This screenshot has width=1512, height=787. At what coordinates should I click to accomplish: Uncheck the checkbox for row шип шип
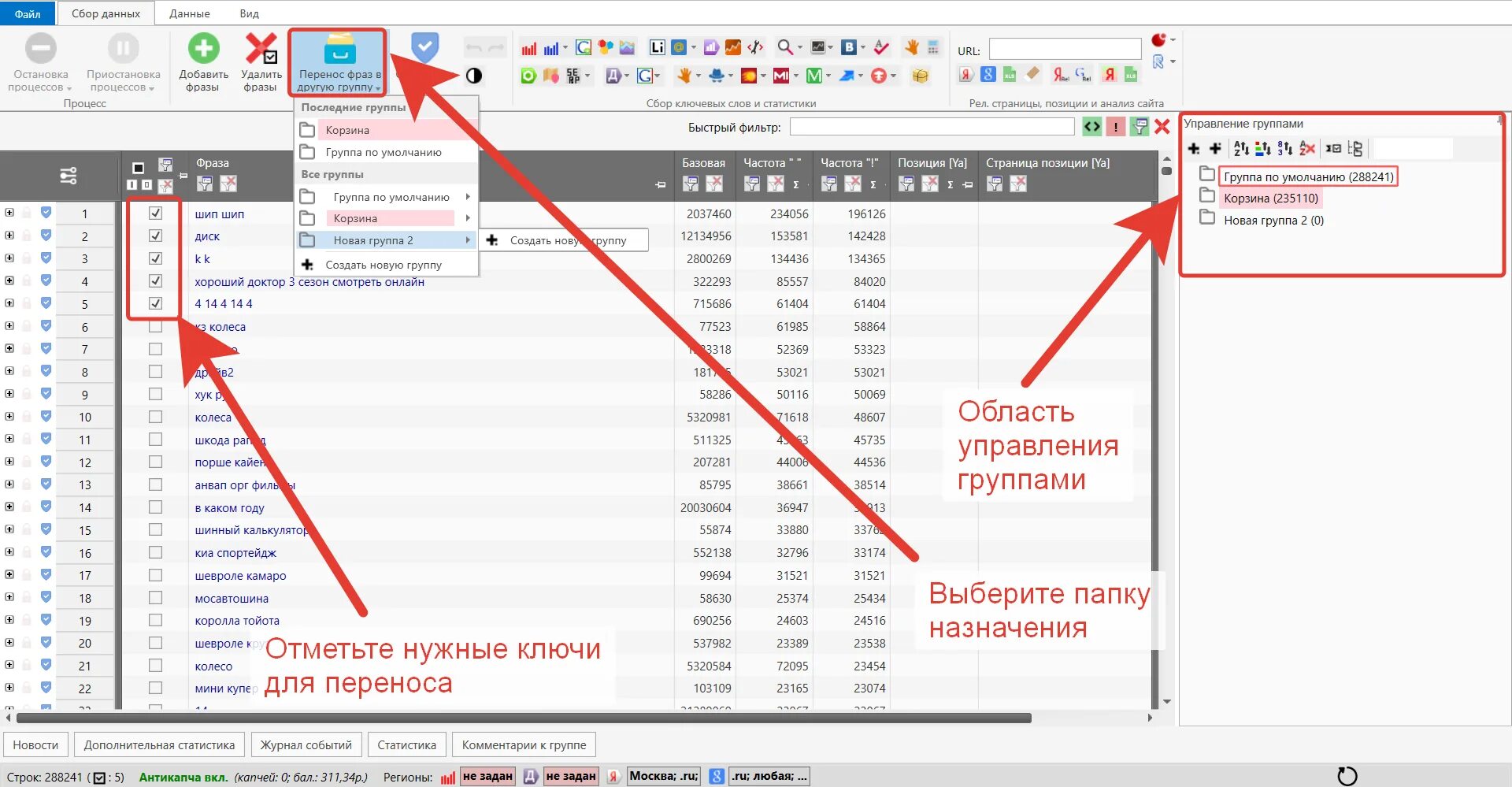(155, 213)
